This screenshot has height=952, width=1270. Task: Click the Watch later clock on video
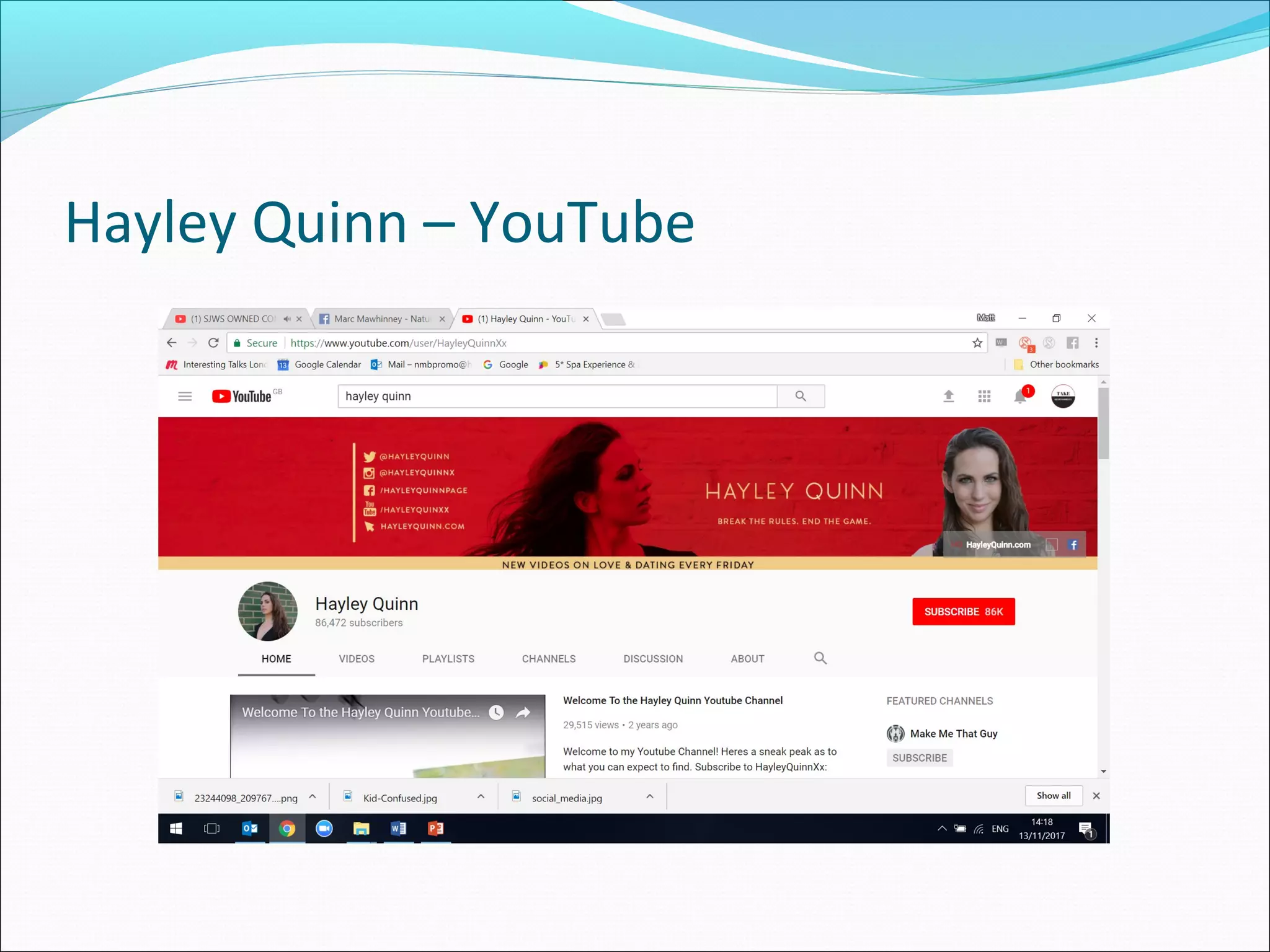click(x=496, y=713)
